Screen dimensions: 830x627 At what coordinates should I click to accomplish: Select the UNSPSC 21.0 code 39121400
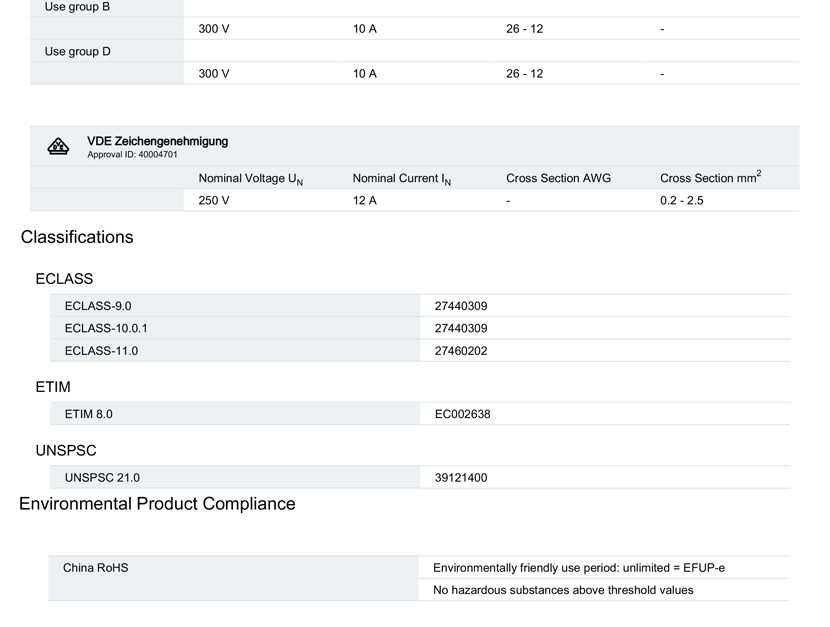461,477
